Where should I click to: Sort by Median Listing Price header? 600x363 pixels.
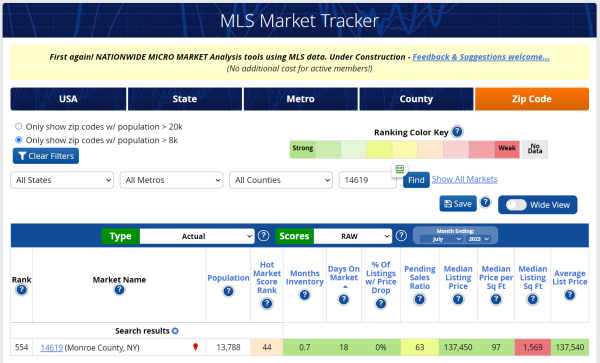(x=458, y=277)
